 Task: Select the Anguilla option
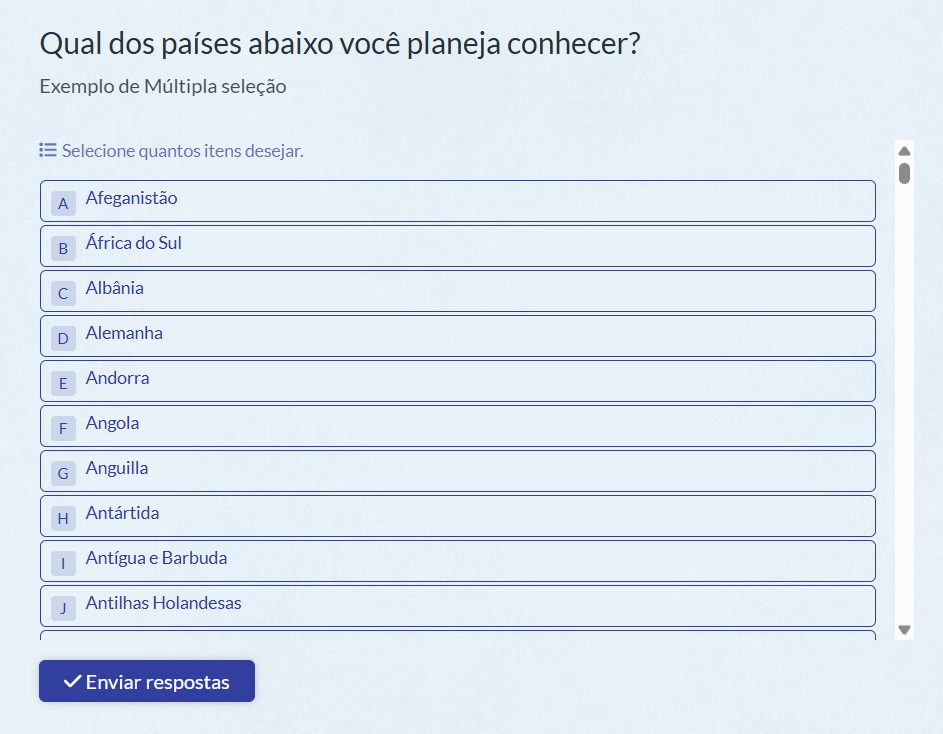point(458,471)
